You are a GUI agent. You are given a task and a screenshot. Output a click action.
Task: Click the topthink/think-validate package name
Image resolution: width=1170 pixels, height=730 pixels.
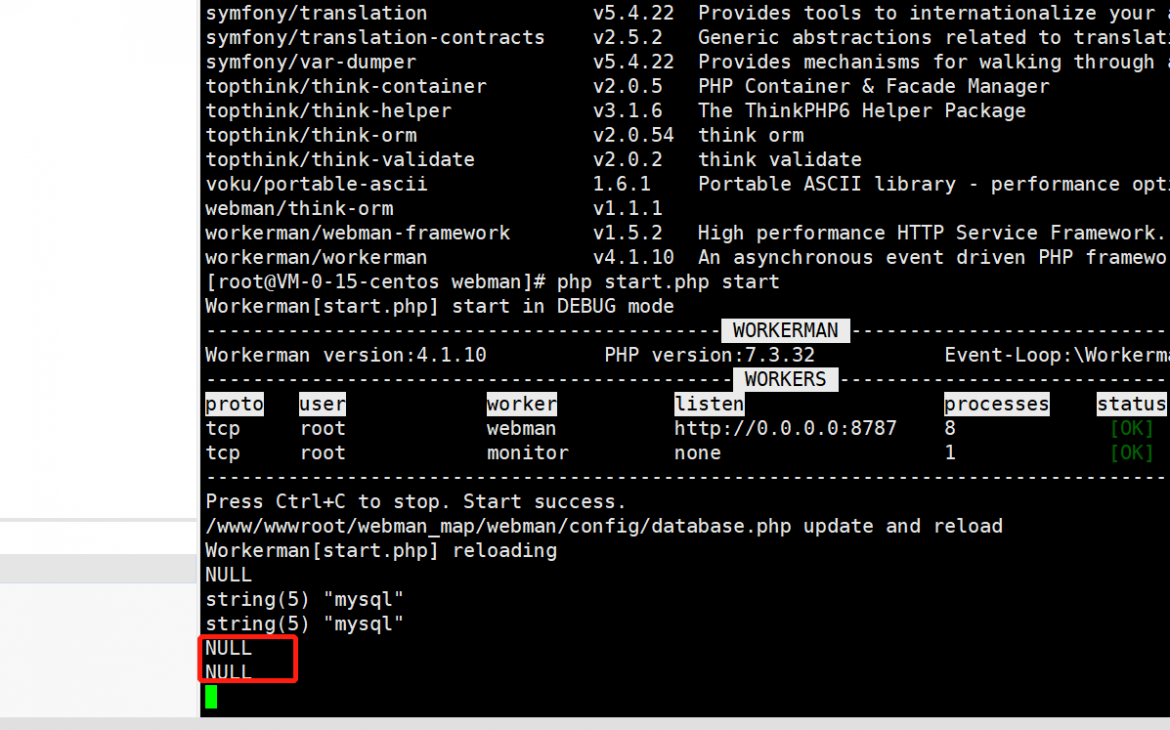(340, 160)
